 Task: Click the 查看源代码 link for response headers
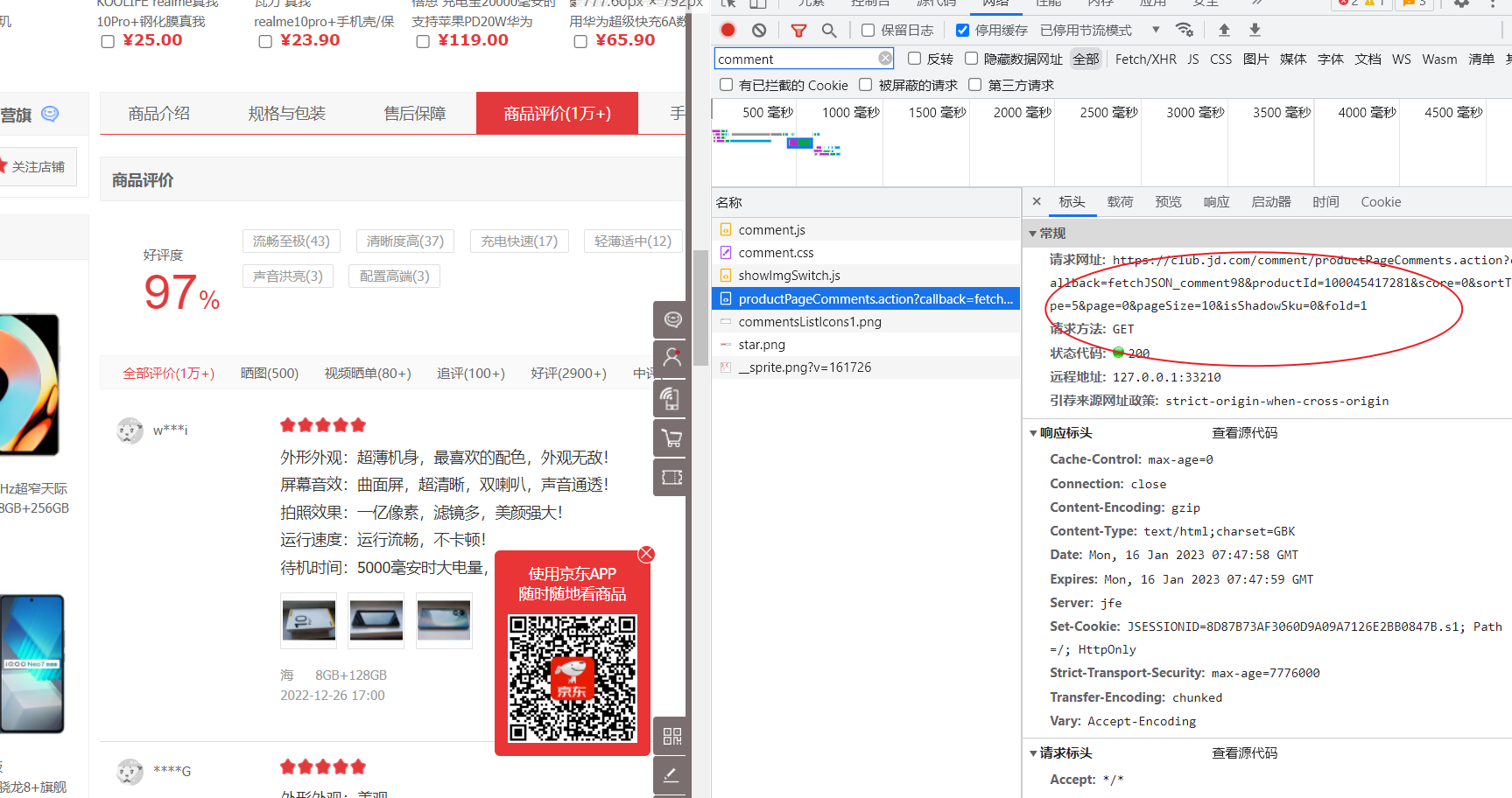1244,432
